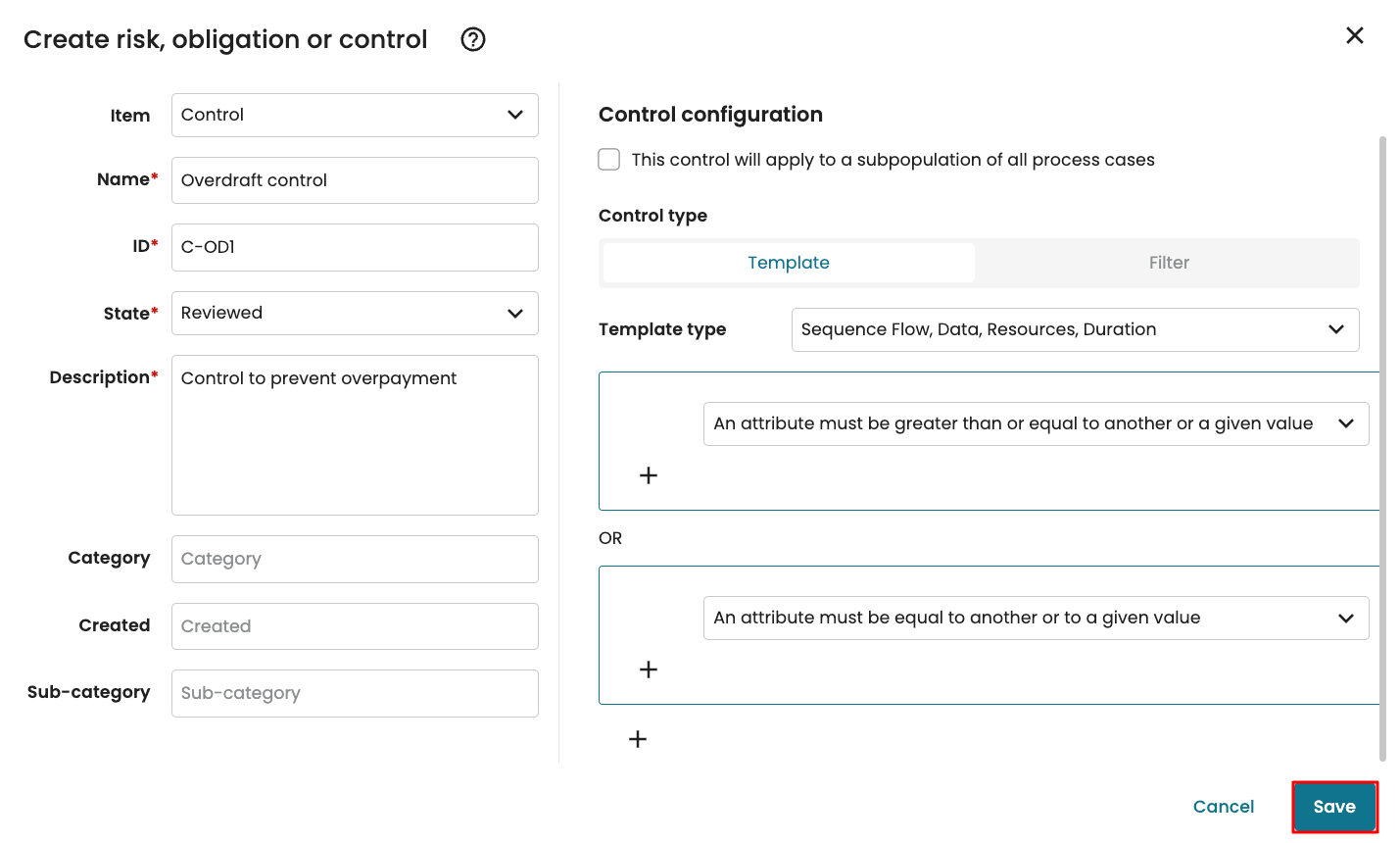1400x843 pixels.
Task: Open the Template type dropdown
Action: 1075,329
